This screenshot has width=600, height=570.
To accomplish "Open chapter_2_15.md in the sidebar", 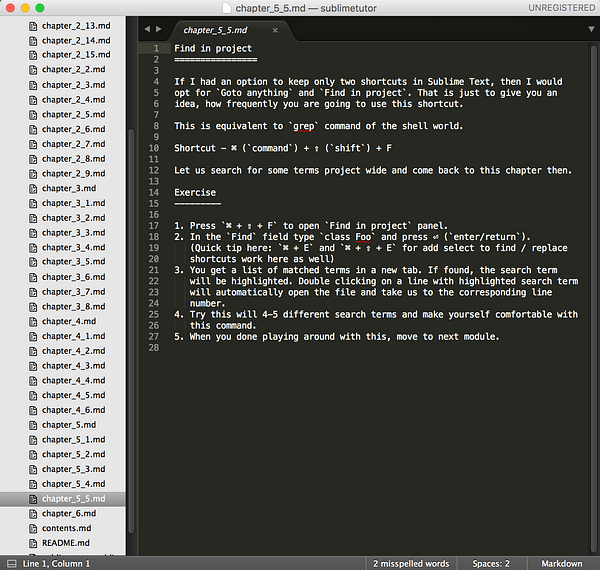I will 76,55.
